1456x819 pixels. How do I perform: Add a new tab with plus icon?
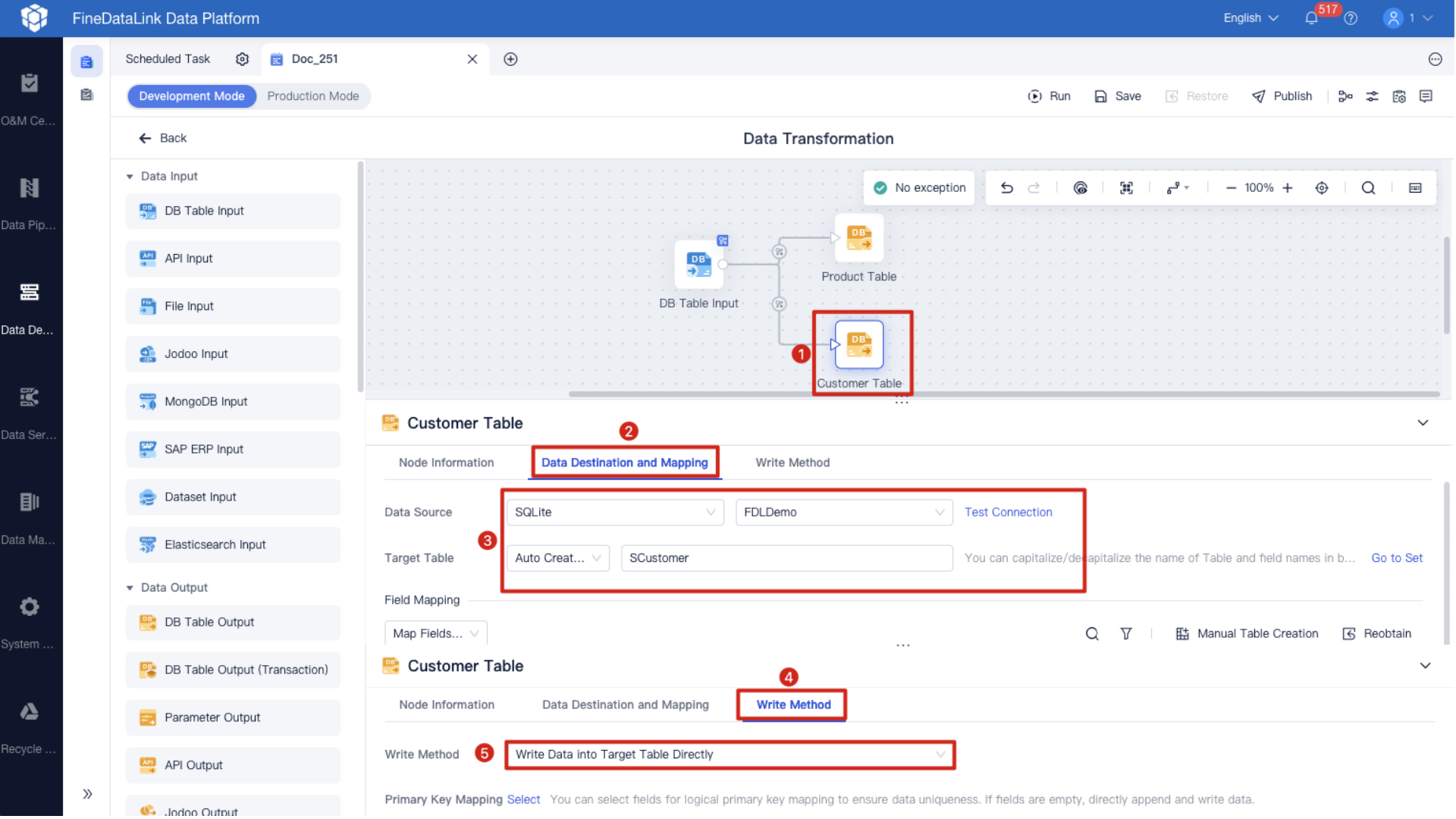(510, 59)
